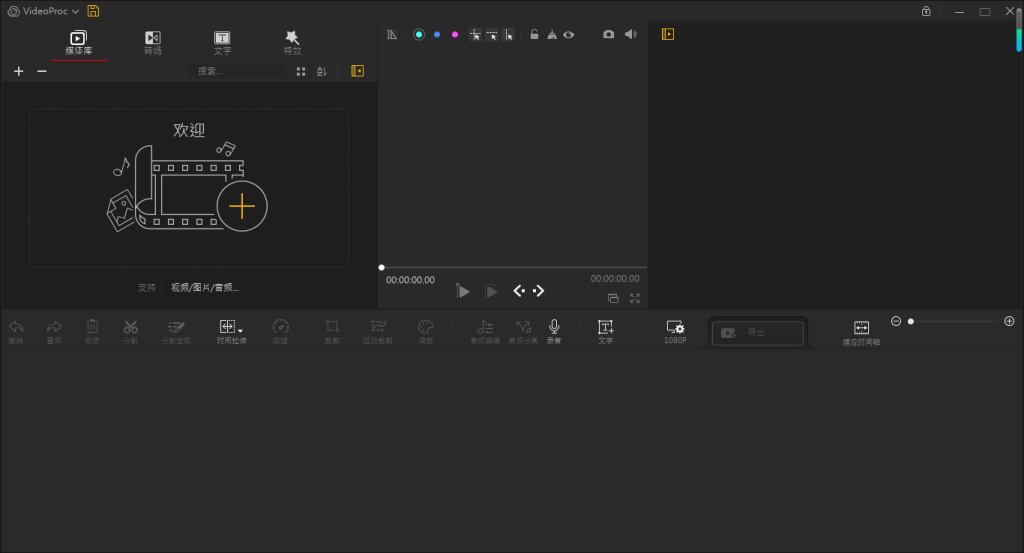Click the 视频/图片/音频 supported formats text
Viewport: 1024px width, 553px height.
pyautogui.click(x=205, y=287)
